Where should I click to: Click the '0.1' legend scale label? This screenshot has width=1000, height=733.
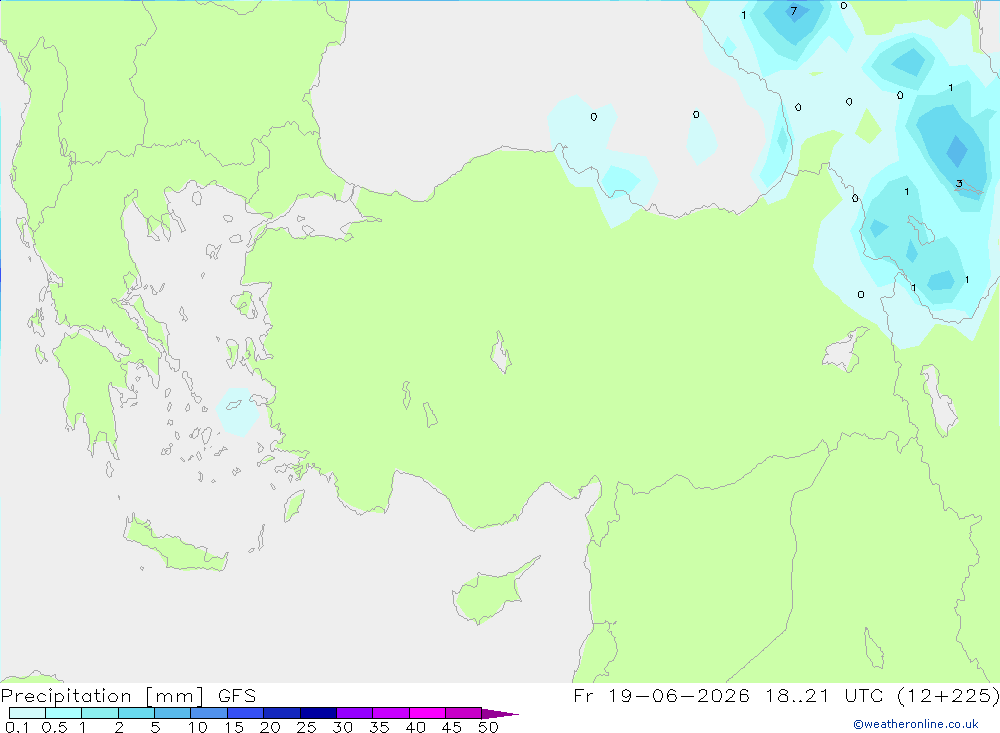17,727
